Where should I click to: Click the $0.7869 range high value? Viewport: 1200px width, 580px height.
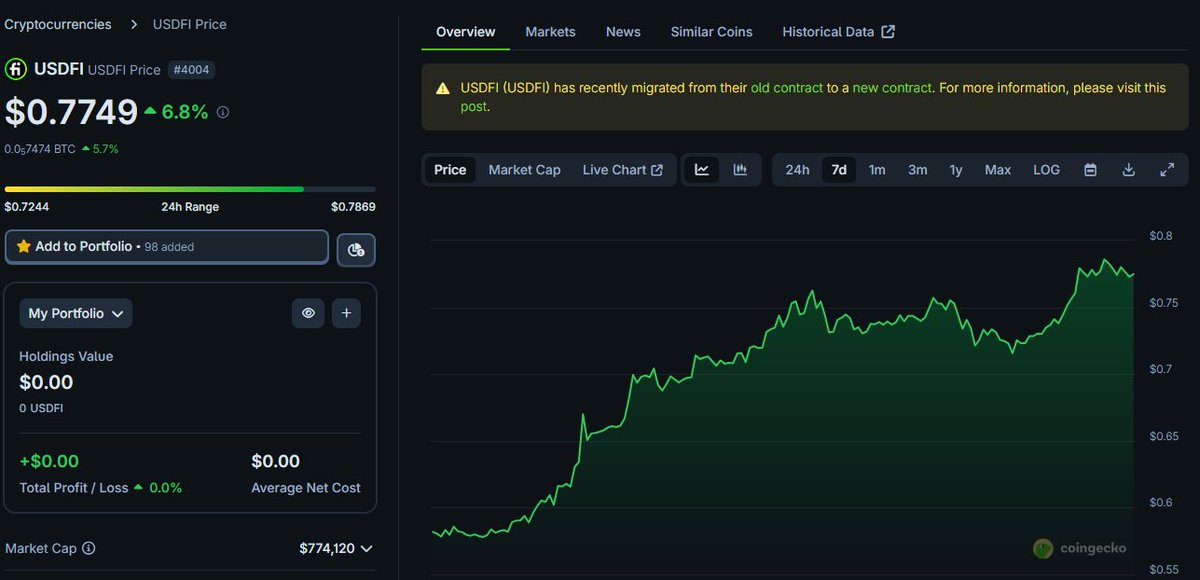point(353,207)
